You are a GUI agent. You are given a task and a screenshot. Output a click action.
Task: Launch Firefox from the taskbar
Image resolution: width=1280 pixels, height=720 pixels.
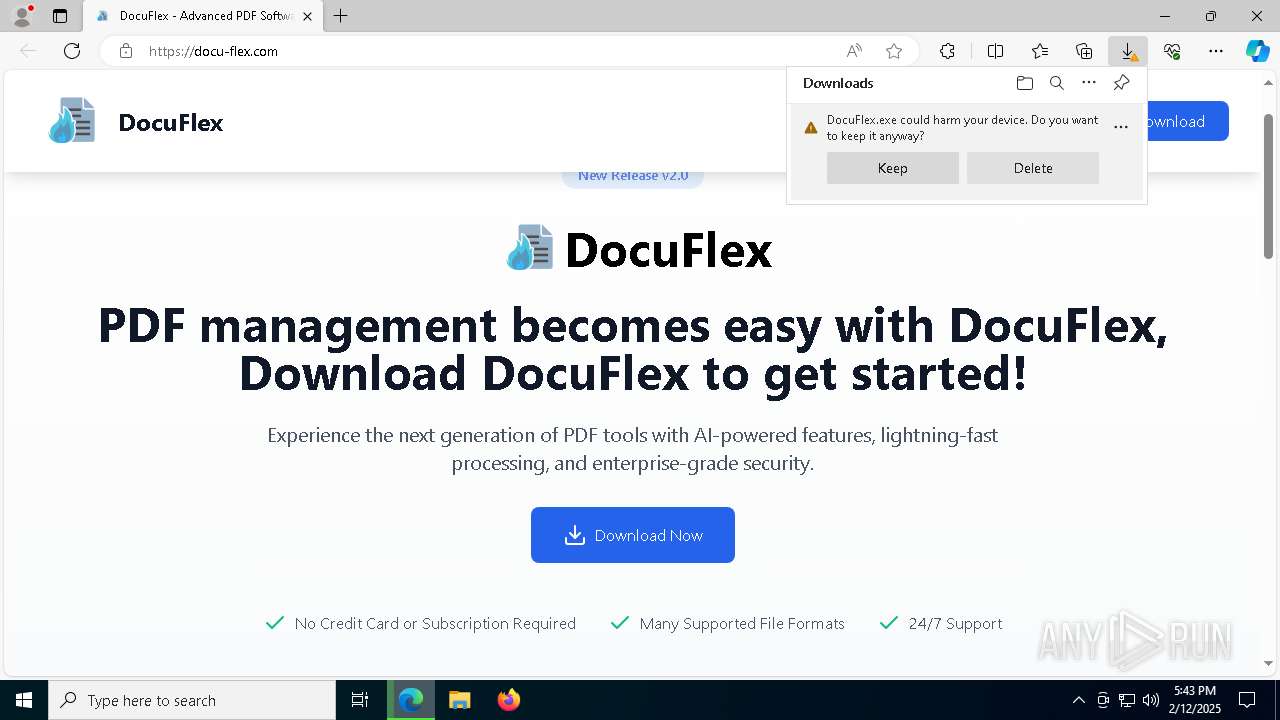click(x=508, y=700)
